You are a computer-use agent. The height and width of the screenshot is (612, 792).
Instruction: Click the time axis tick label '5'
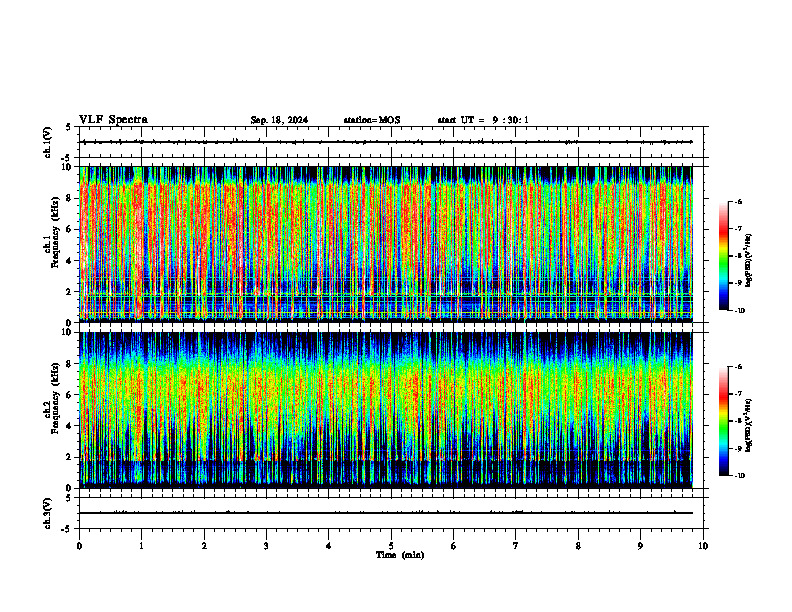(x=391, y=546)
